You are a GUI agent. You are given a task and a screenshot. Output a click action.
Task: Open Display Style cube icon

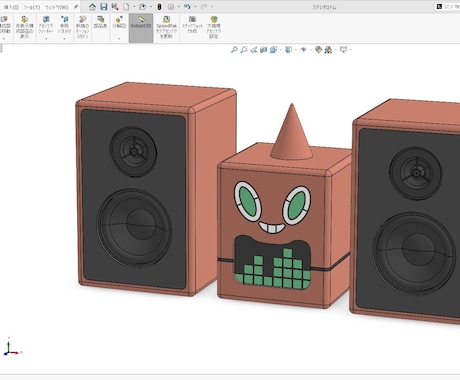pyautogui.click(x=288, y=50)
